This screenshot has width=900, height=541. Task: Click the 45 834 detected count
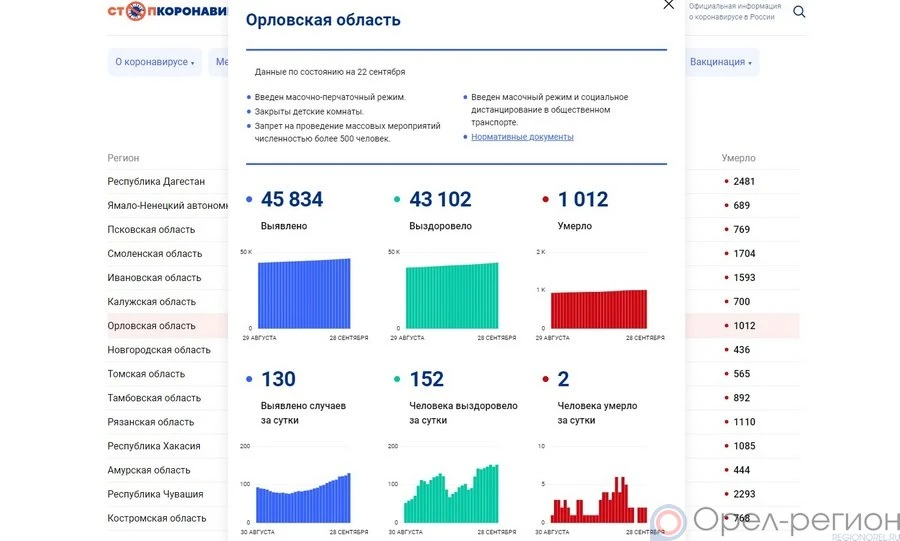[x=291, y=200]
